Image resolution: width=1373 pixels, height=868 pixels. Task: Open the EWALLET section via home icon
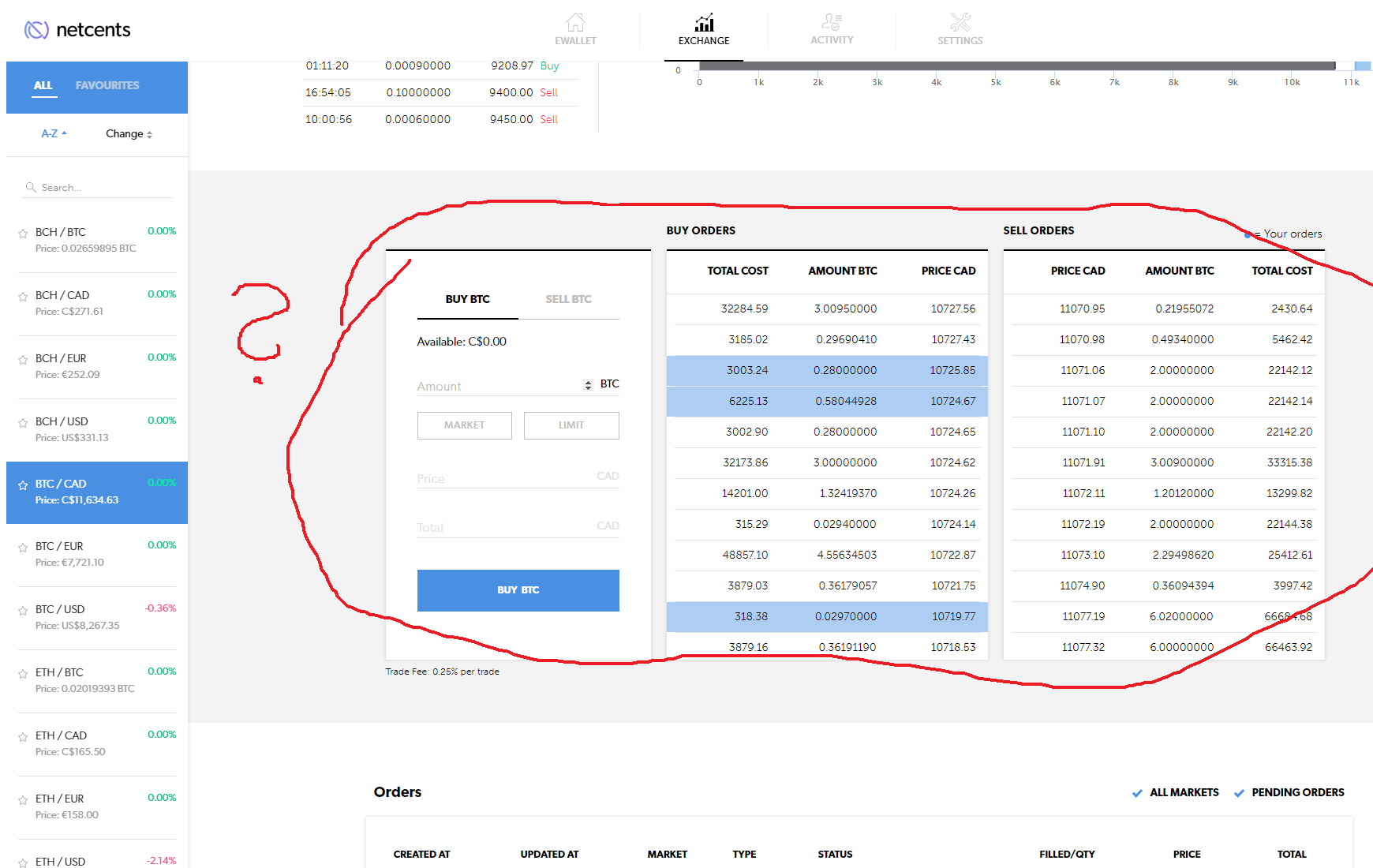(x=575, y=28)
